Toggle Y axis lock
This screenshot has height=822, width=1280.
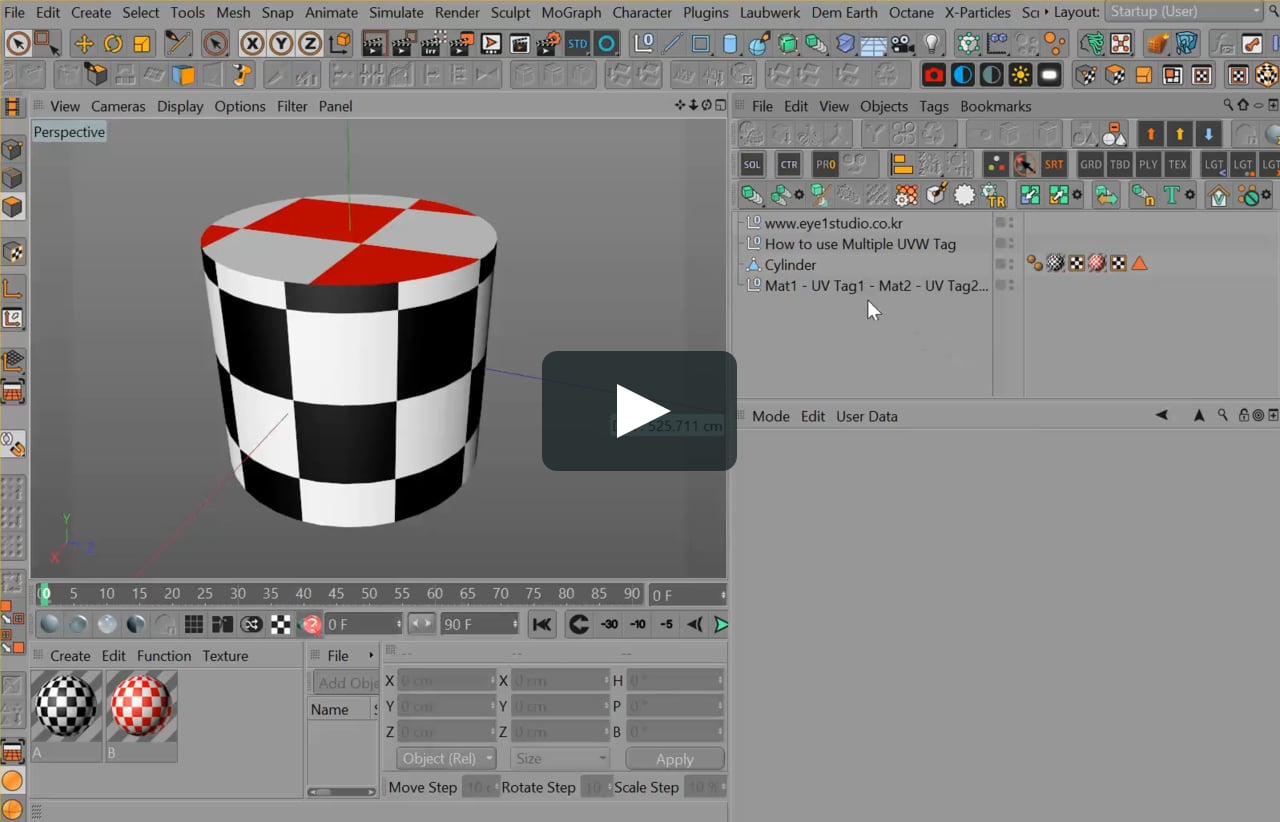pyautogui.click(x=281, y=44)
